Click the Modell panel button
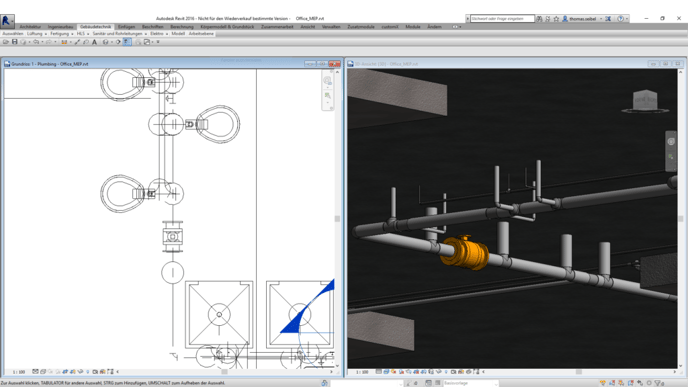 178,33
